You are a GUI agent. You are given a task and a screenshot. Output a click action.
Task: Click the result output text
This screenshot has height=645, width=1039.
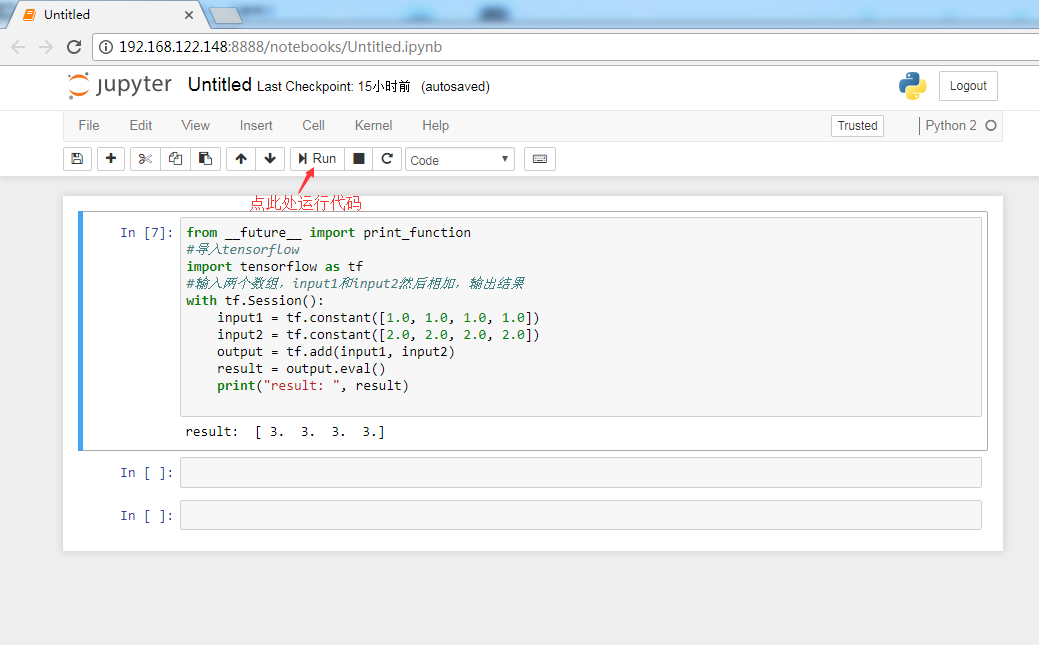click(285, 432)
